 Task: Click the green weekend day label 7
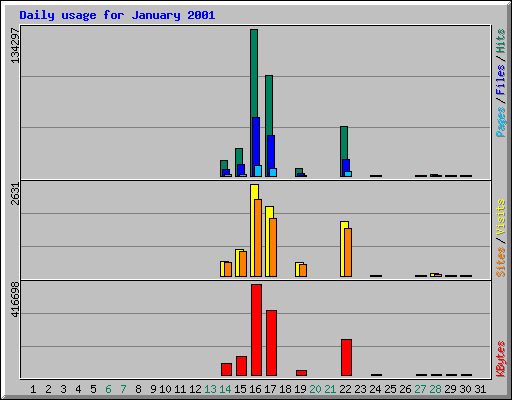point(123,389)
